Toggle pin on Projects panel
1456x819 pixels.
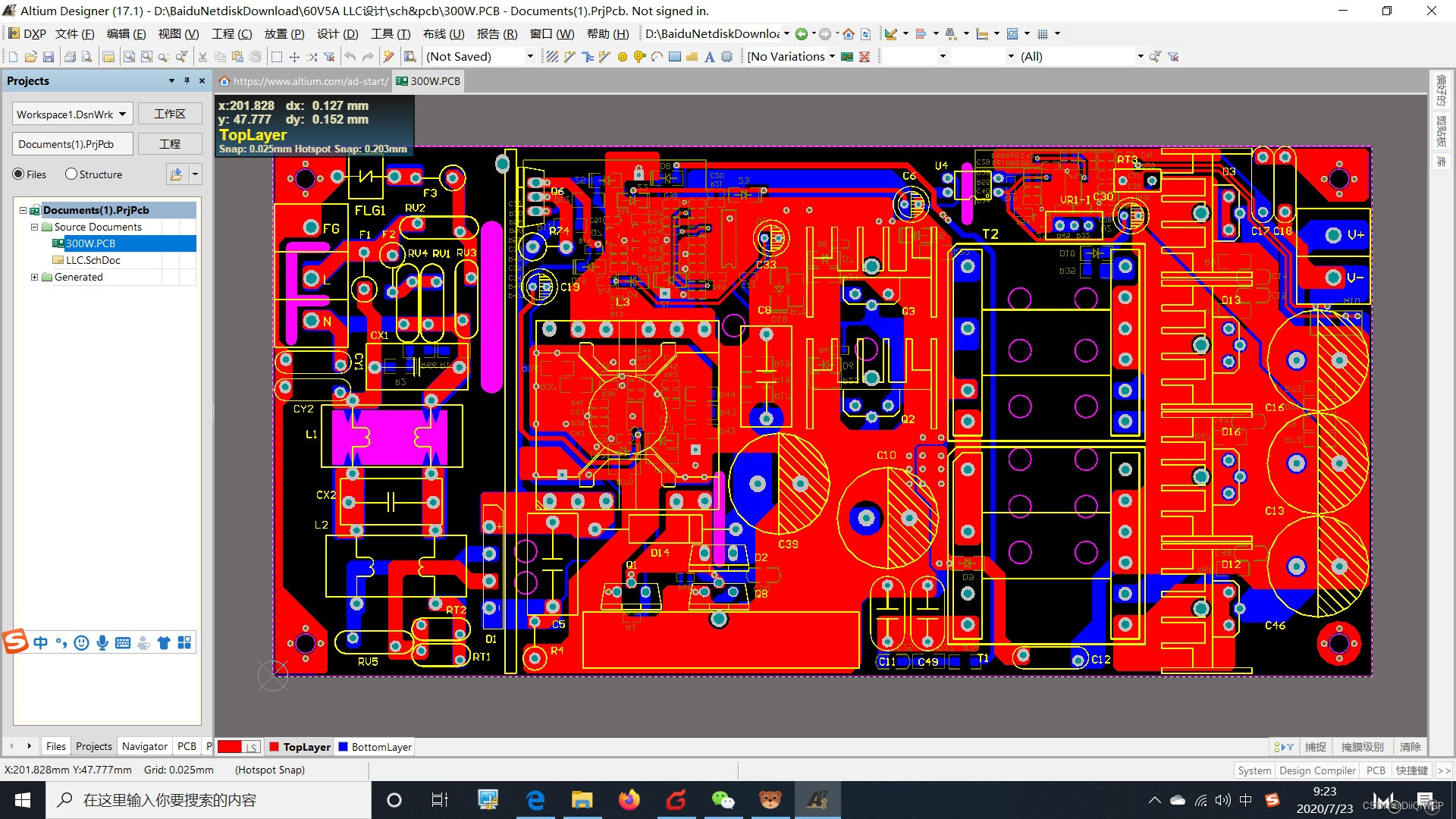coord(187,81)
